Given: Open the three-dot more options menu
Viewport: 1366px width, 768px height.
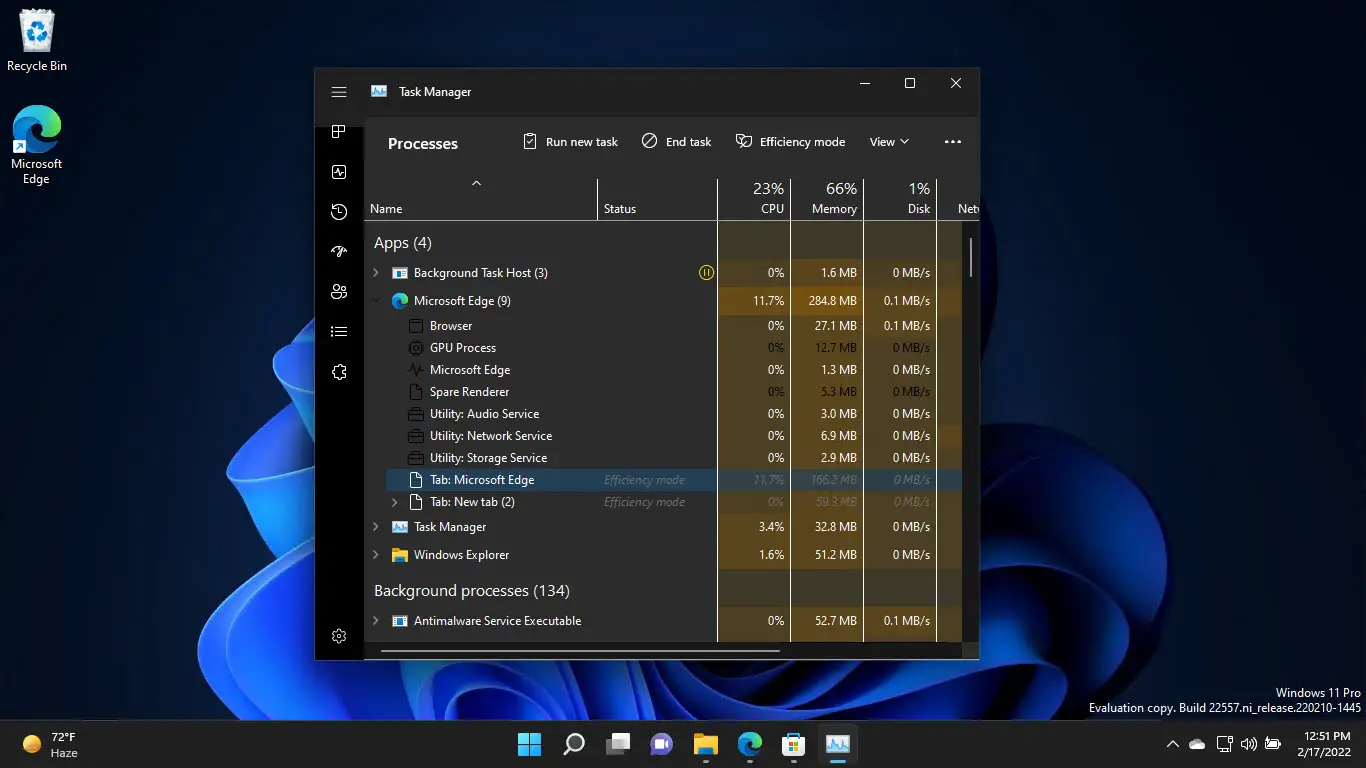Looking at the screenshot, I should 953,142.
